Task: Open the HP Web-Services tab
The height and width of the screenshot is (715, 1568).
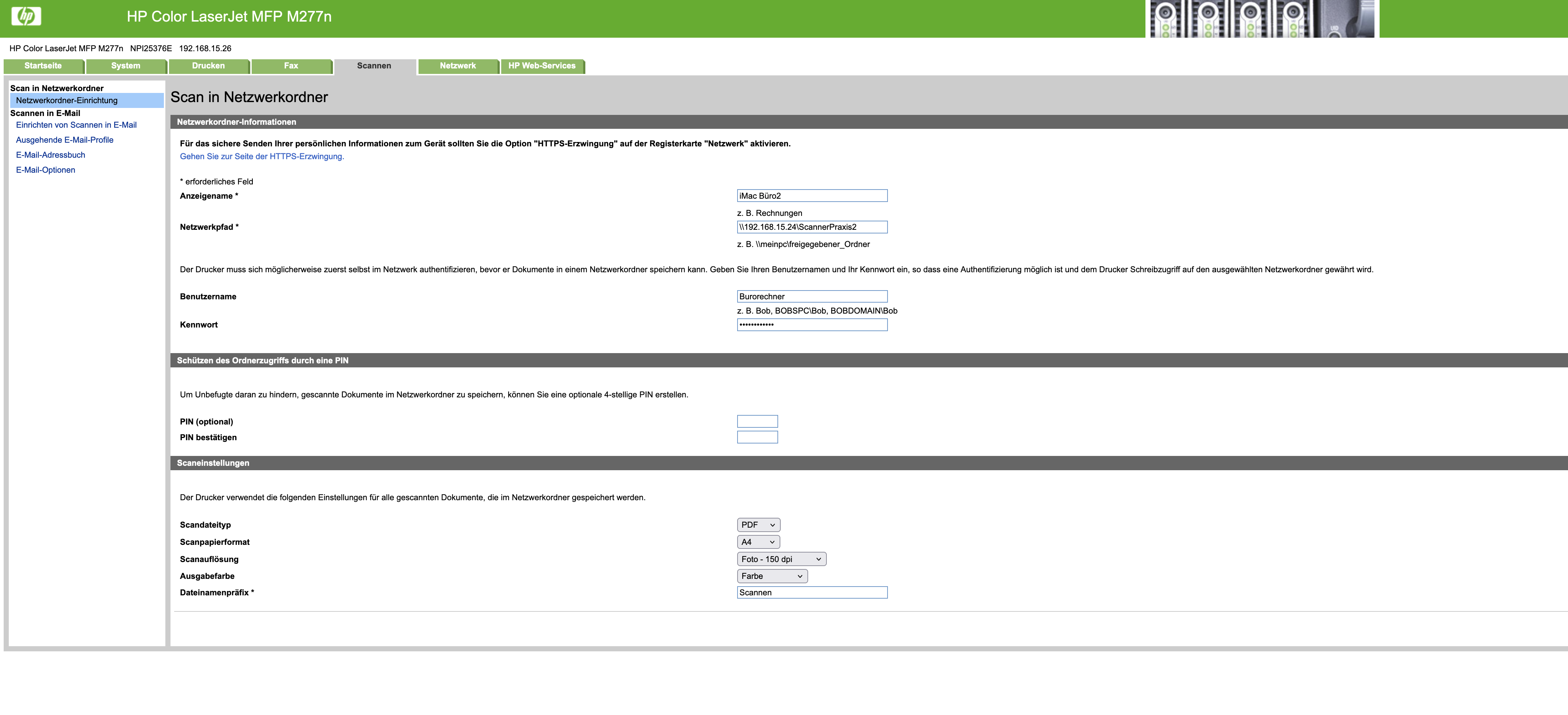Action: coord(542,66)
